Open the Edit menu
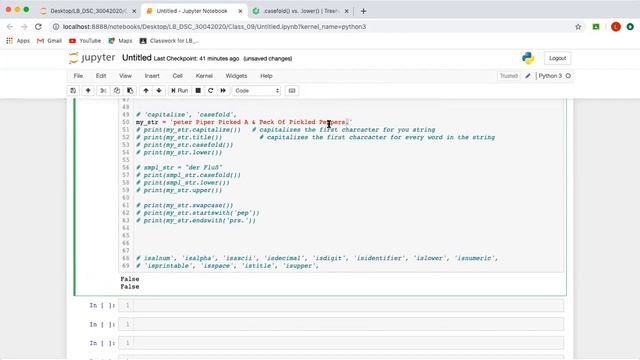 (101, 76)
